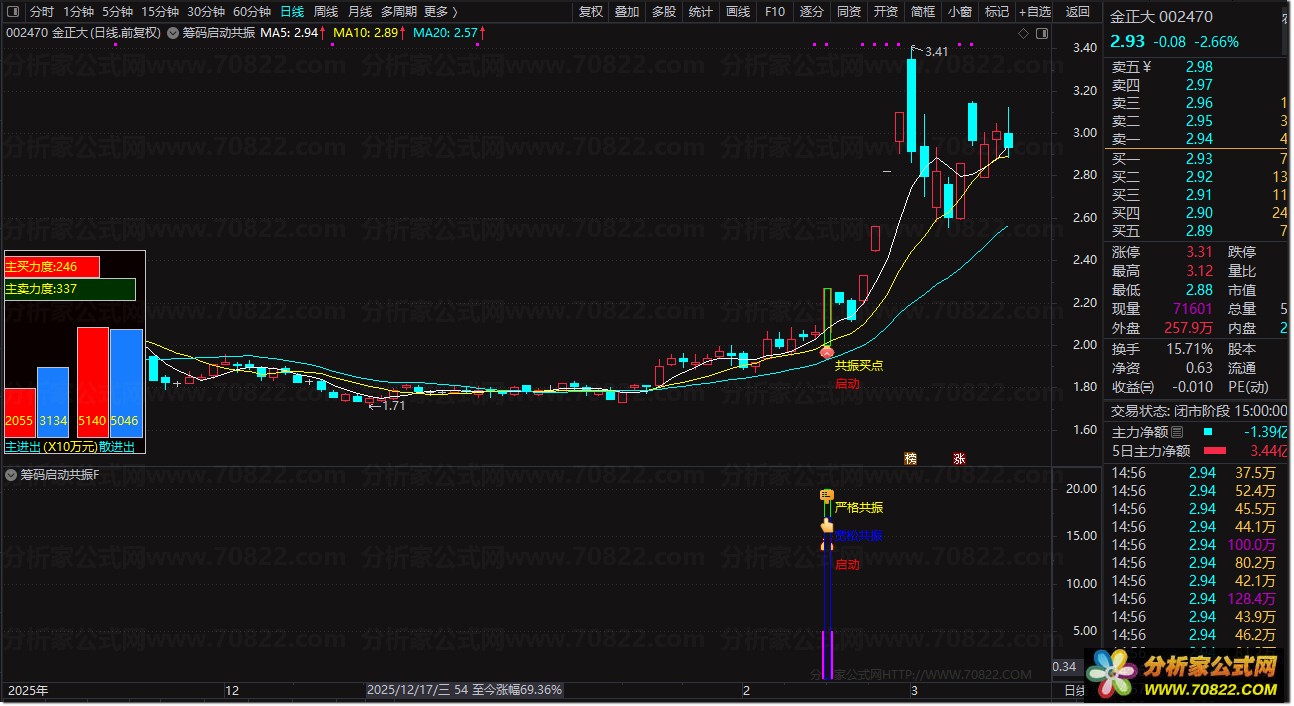1294x706 pixels.
Task: Click the 标记 mark button
Action: point(997,12)
